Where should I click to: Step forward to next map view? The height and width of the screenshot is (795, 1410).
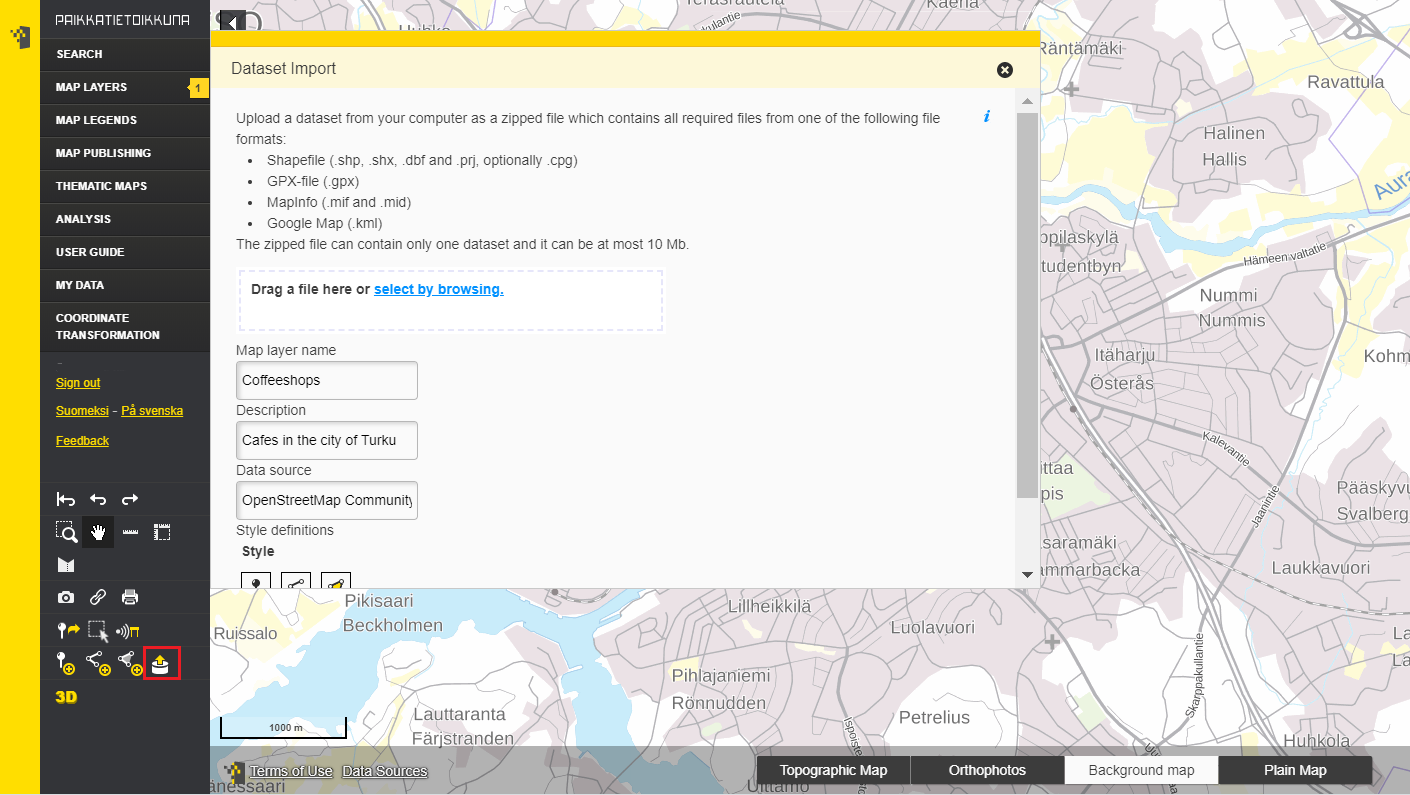(130, 500)
